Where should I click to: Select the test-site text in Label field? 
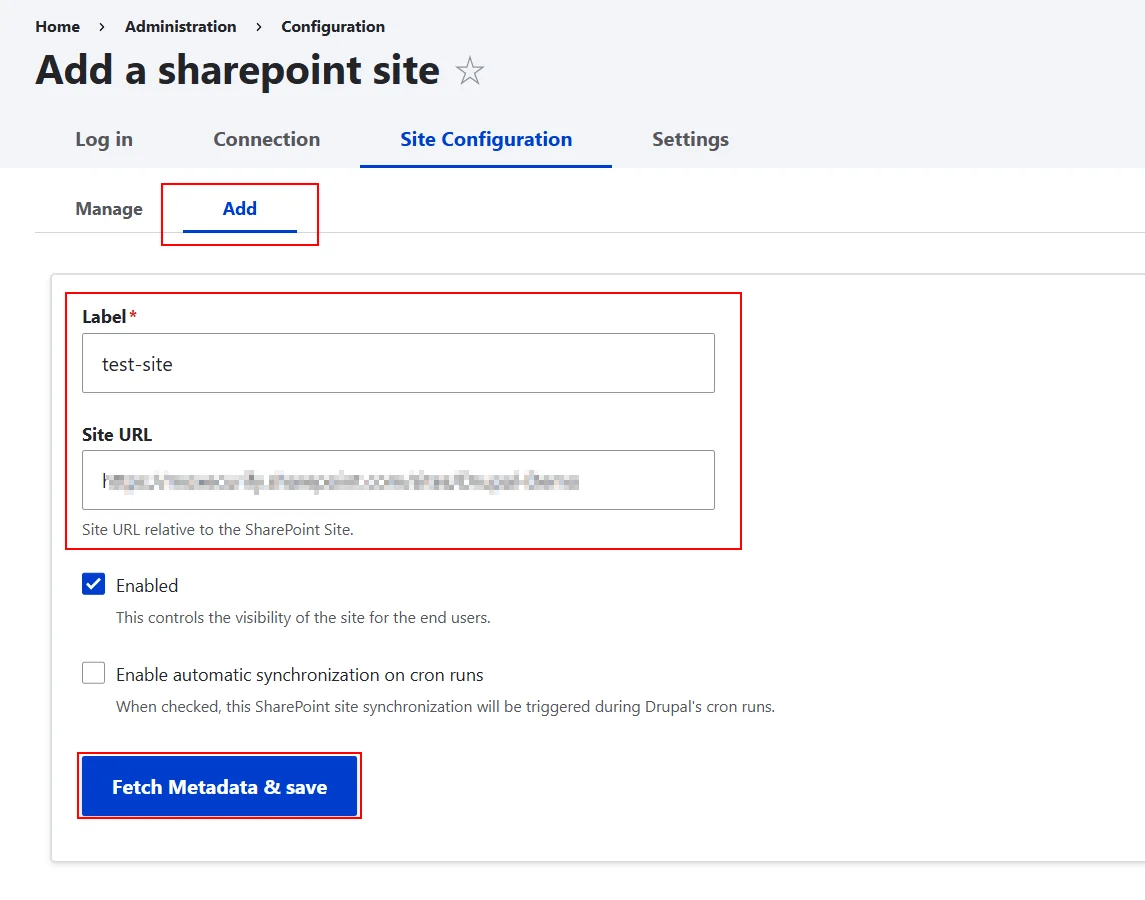click(x=136, y=364)
